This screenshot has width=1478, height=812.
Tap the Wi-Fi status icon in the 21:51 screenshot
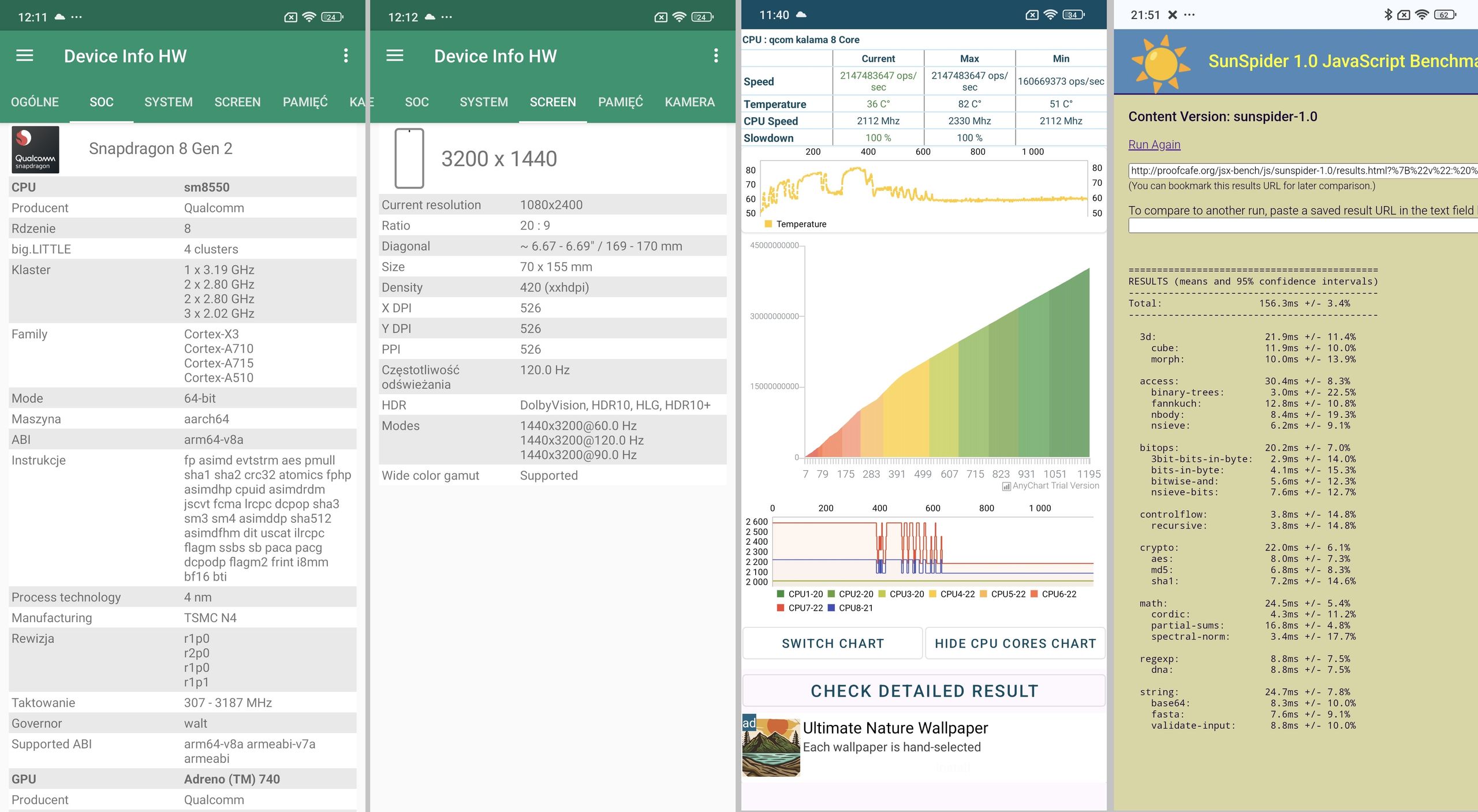click(1421, 15)
